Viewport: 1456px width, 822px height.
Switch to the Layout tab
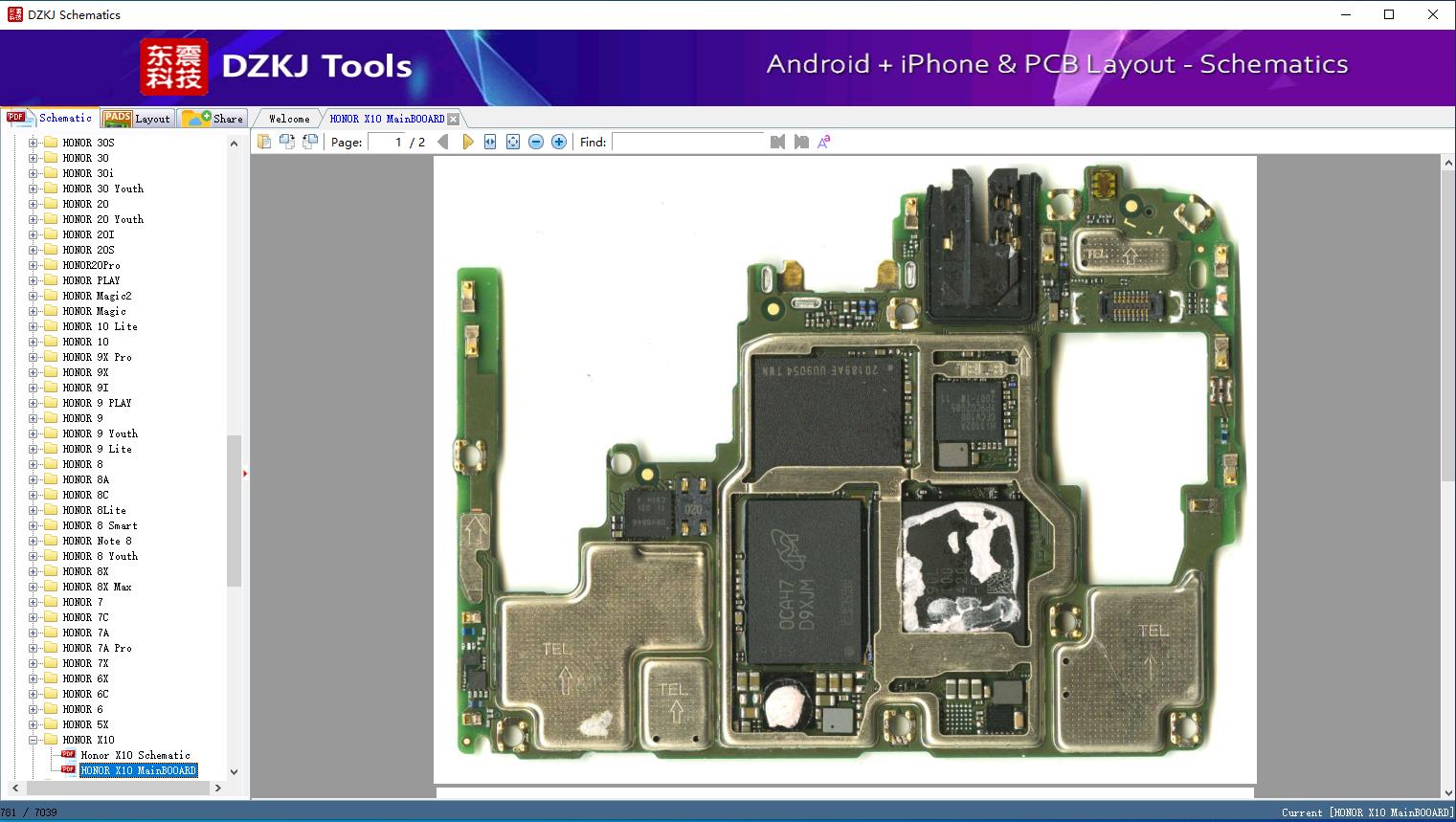[x=137, y=118]
